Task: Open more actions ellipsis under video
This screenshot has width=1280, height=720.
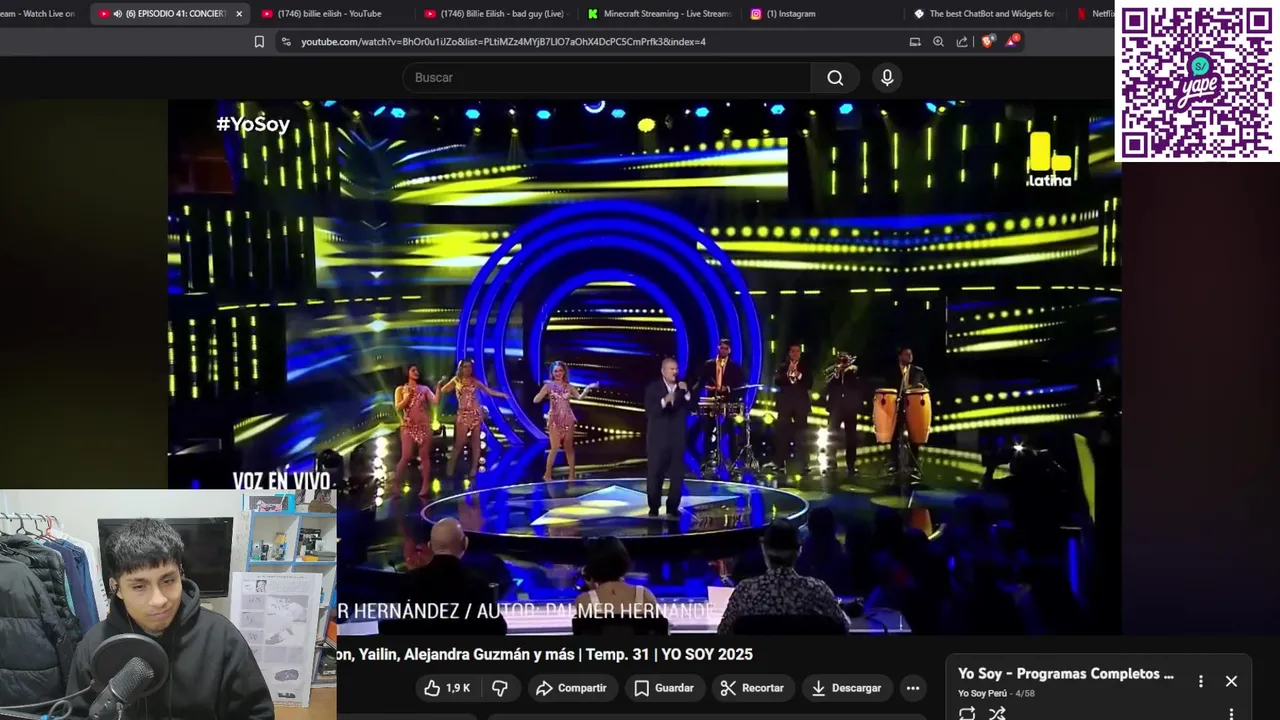Action: point(912,688)
